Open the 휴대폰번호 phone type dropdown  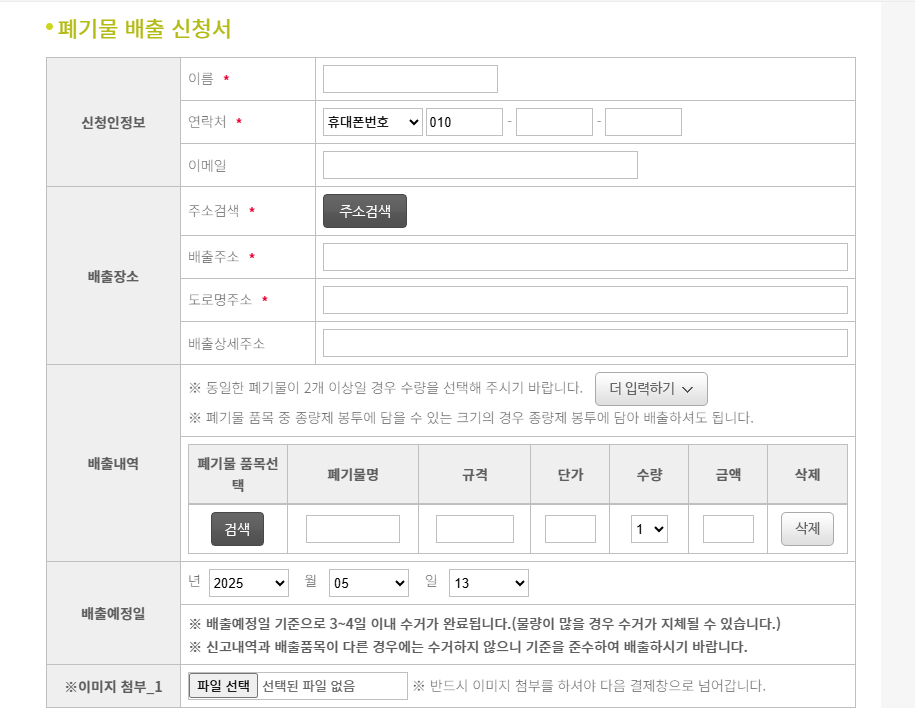(372, 120)
